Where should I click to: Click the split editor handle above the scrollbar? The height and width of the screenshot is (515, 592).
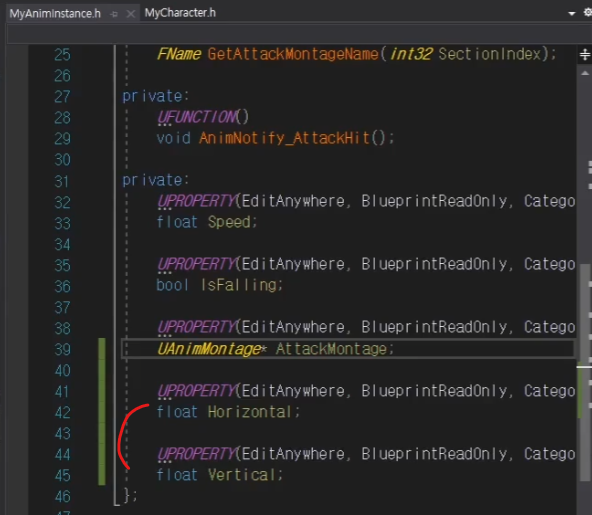point(584,55)
